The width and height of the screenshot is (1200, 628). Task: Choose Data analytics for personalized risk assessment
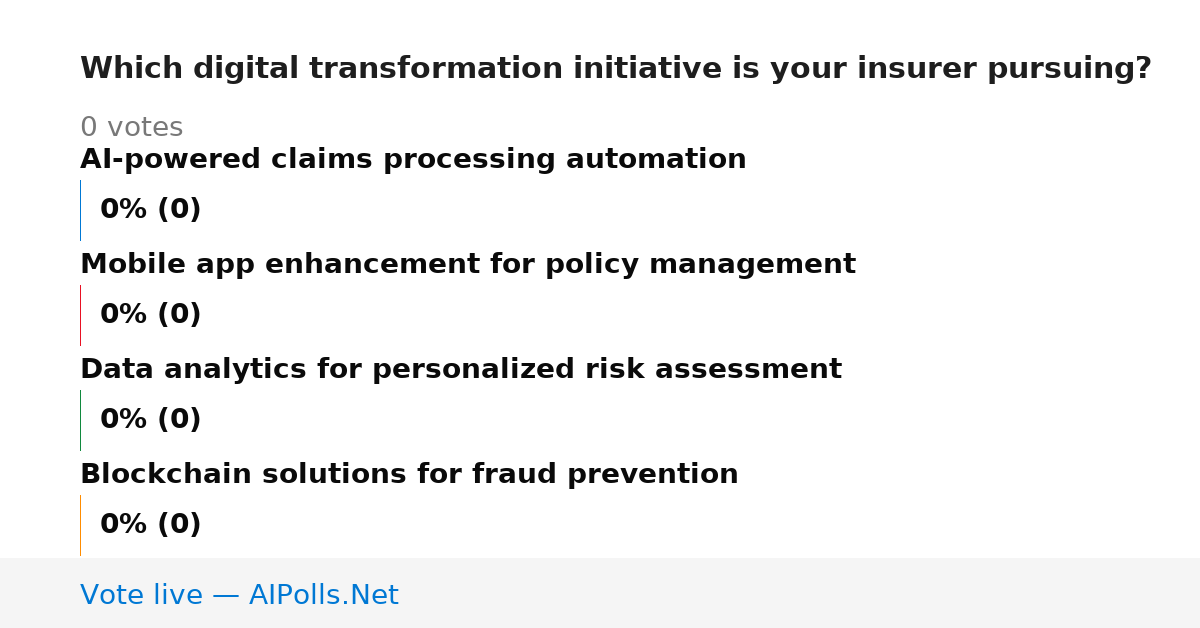tap(461, 370)
